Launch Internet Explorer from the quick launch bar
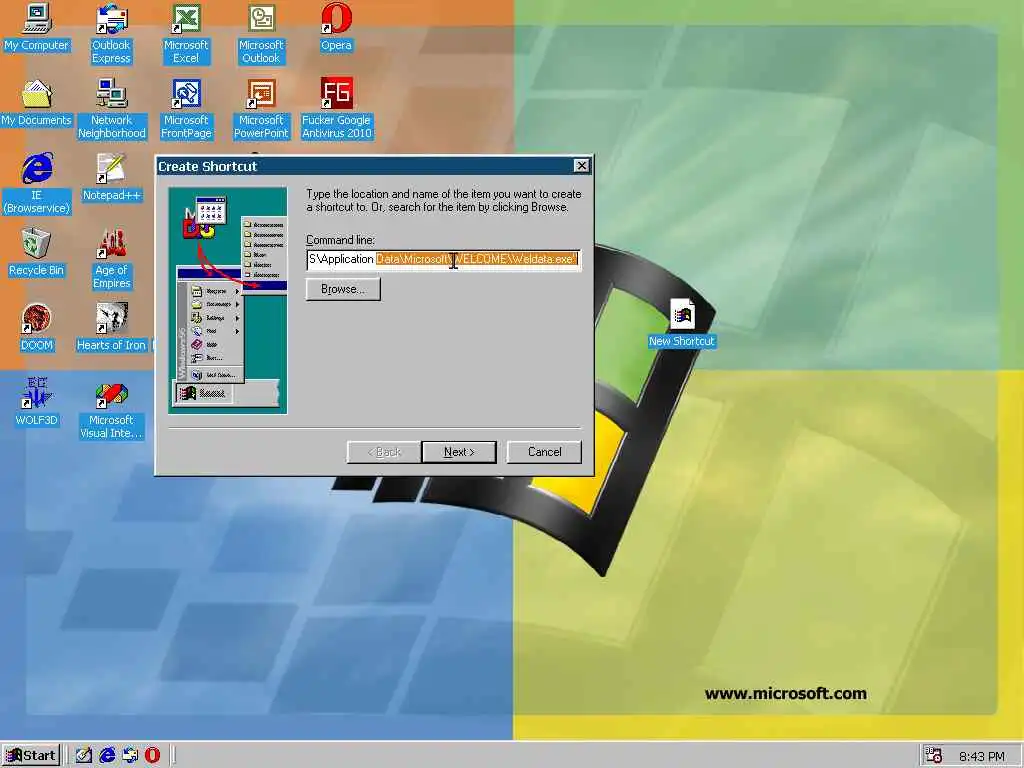Screen dimensions: 1024x768 coord(107,756)
